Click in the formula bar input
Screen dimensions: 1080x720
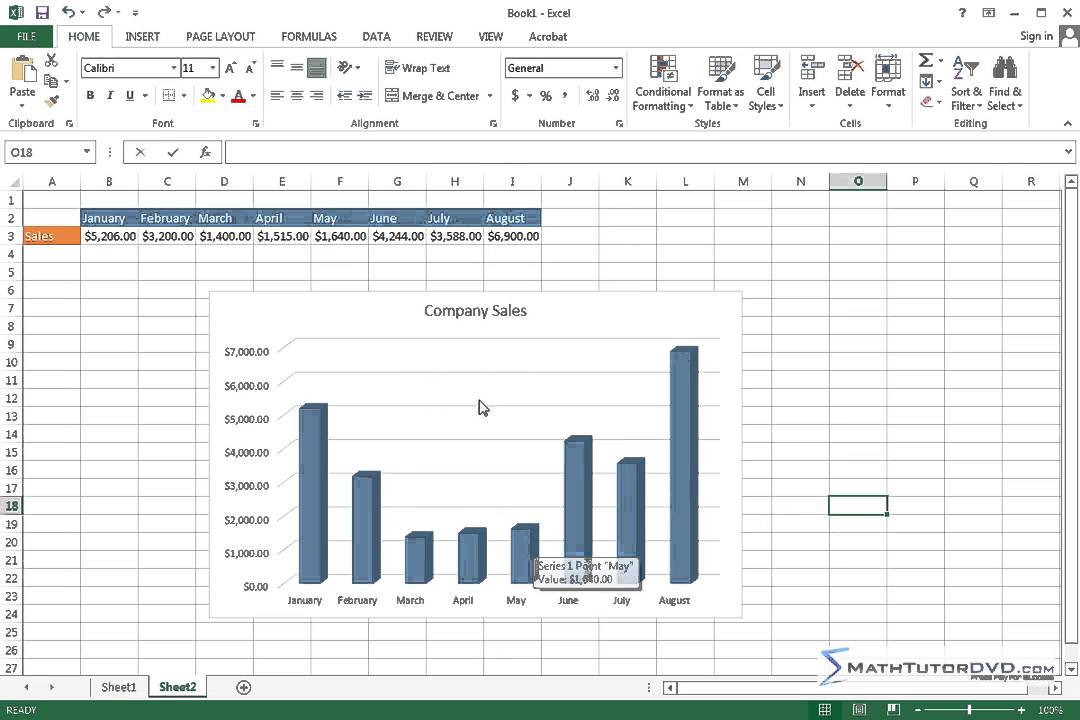point(644,152)
